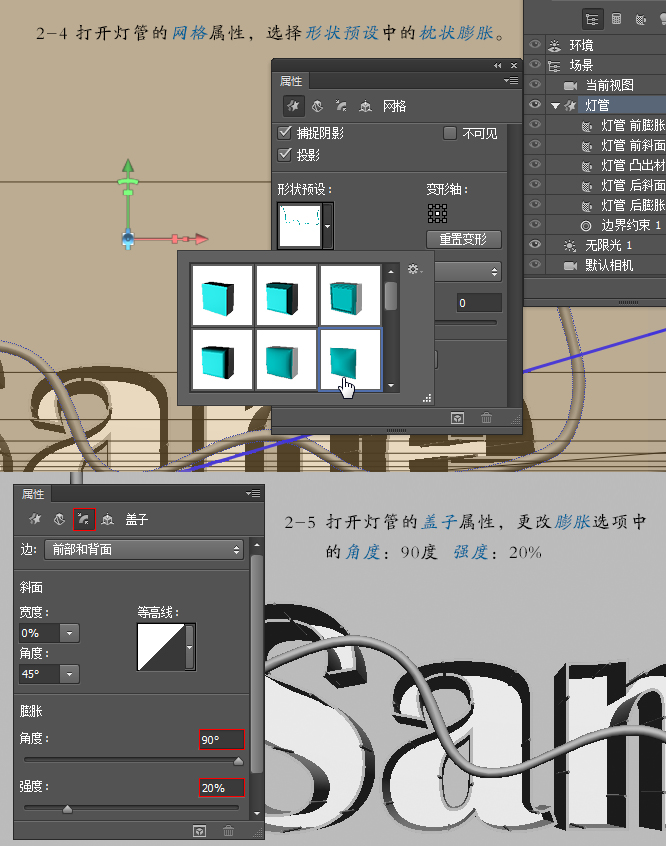
Task: Open the 宽度 0% dropdown arrow
Action: (69, 633)
